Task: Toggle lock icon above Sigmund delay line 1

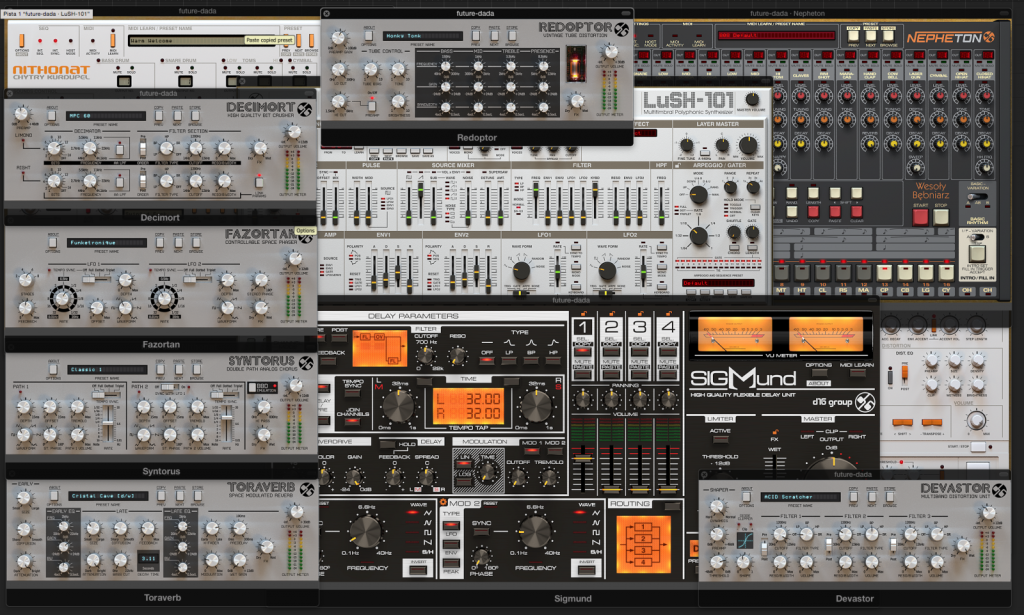Action: pos(583,314)
